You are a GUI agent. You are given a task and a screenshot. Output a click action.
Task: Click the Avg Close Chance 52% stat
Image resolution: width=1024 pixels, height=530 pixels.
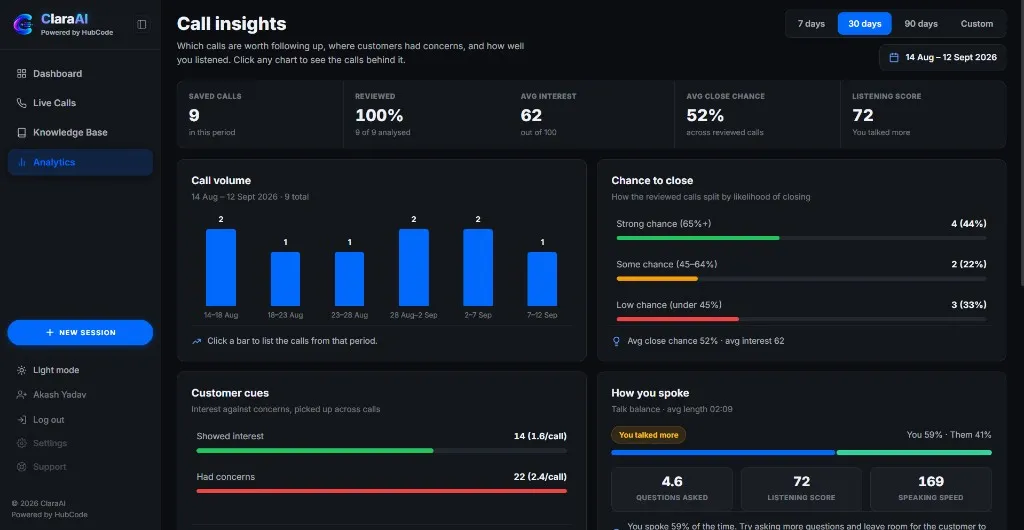click(x=758, y=115)
